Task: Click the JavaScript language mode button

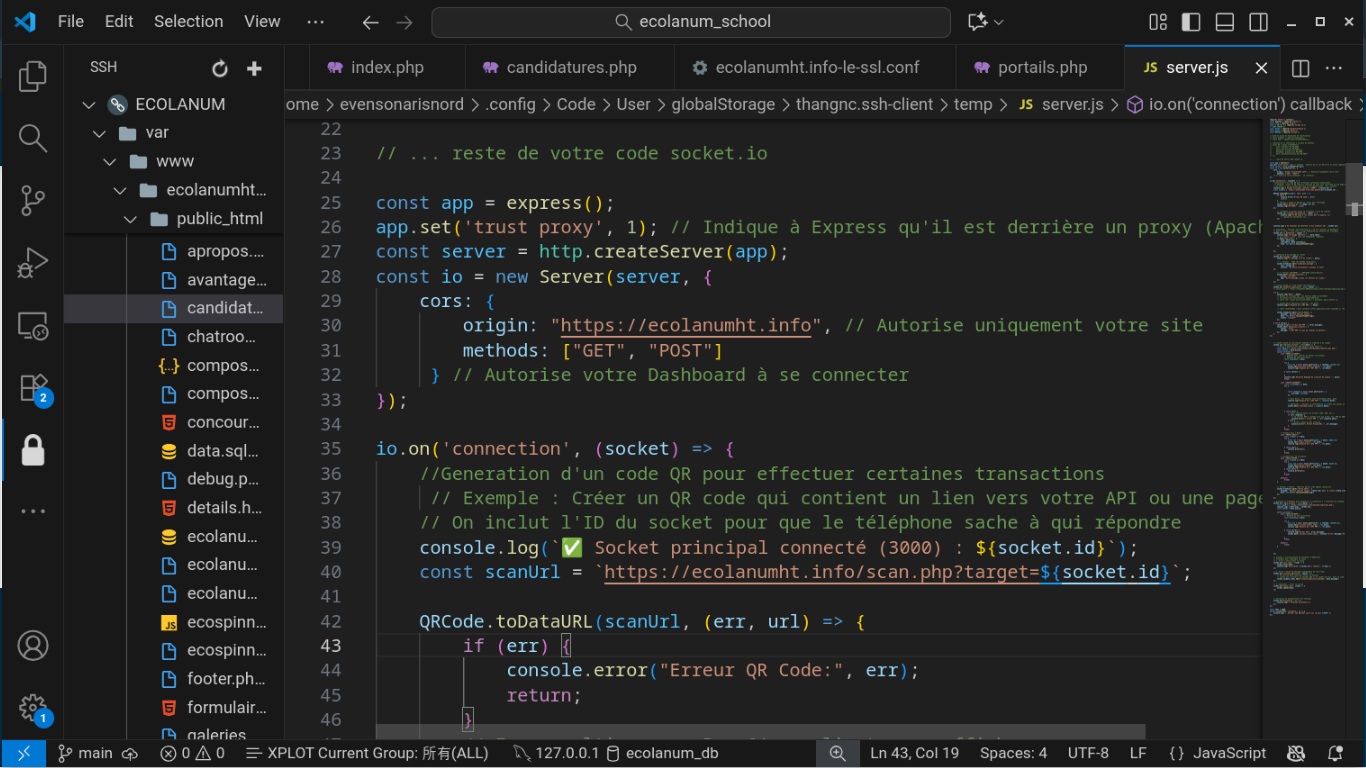Action: click(x=1217, y=753)
